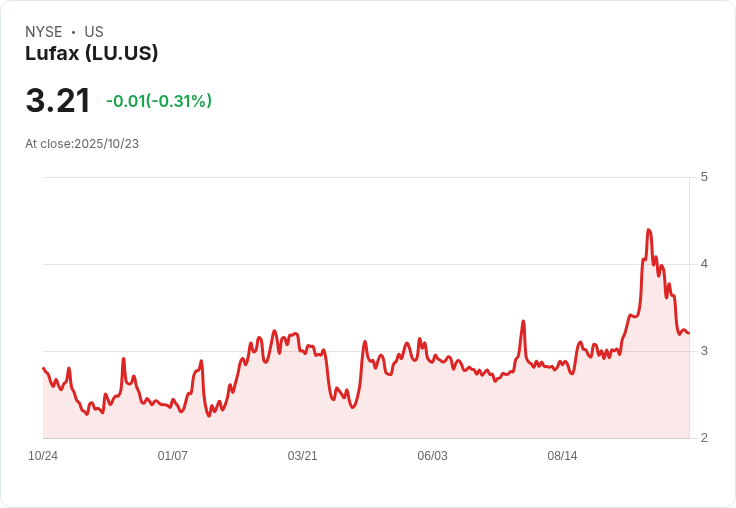Click the 4 price axis label

[x=704, y=264]
